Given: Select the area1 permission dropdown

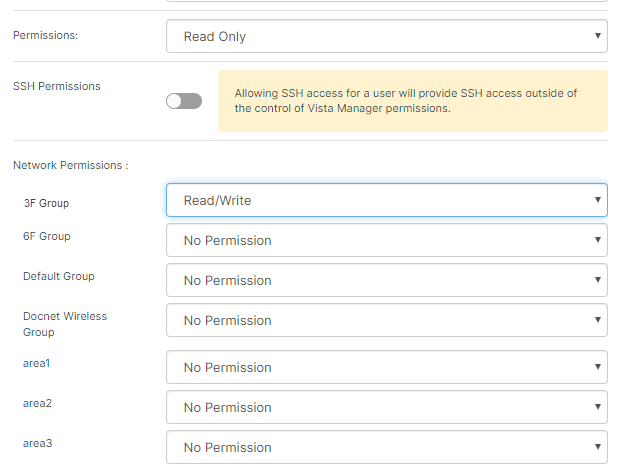Looking at the screenshot, I should tap(386, 367).
